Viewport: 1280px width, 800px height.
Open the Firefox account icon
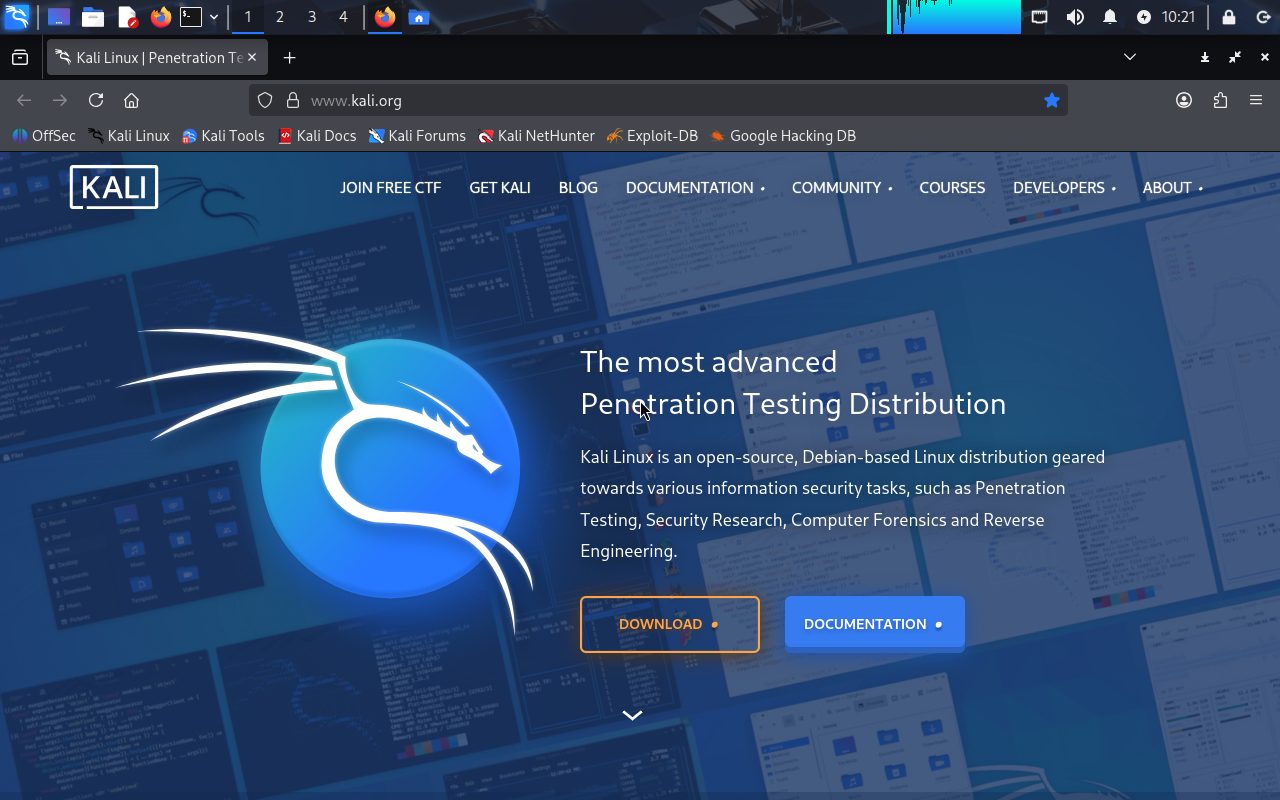(1184, 100)
